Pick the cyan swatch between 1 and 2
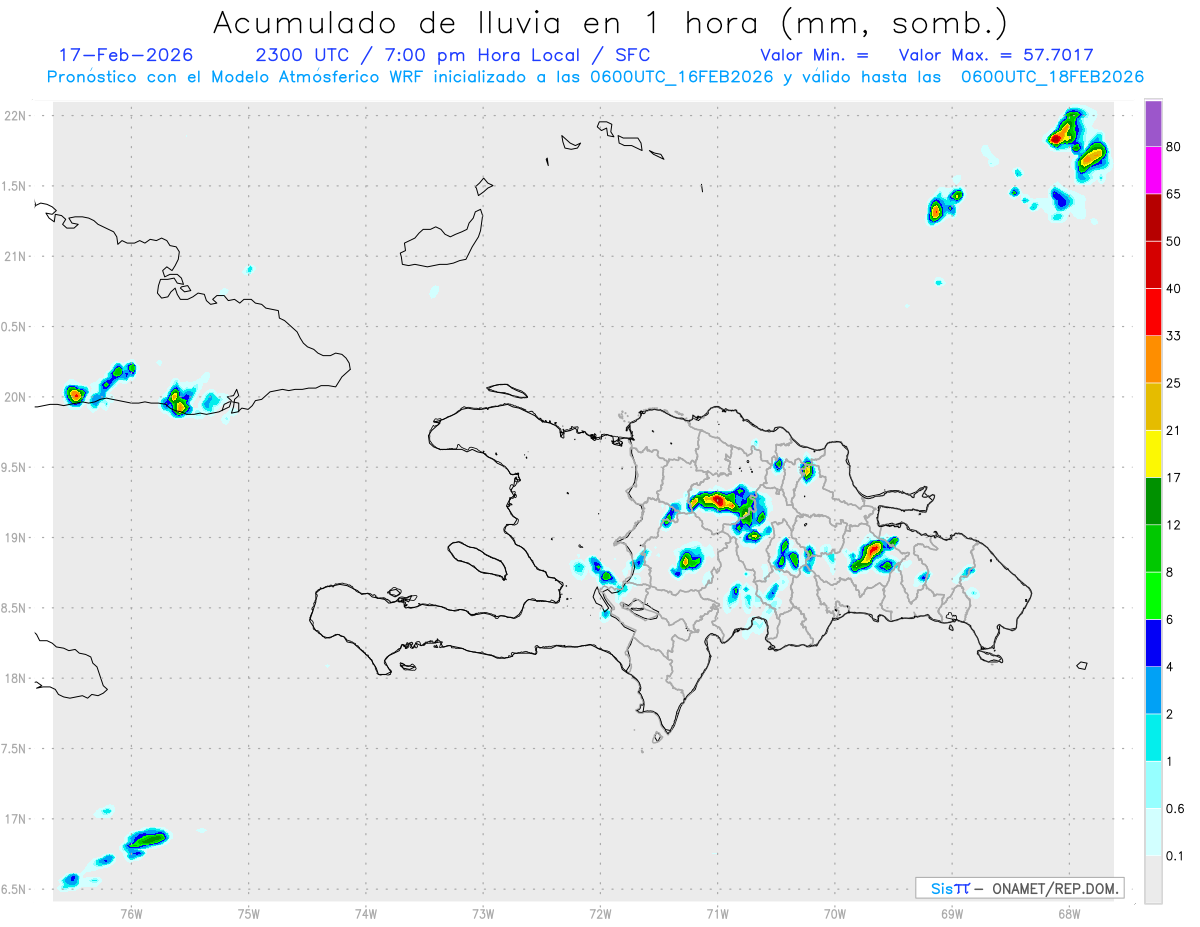The image size is (1200, 927). point(1153,737)
